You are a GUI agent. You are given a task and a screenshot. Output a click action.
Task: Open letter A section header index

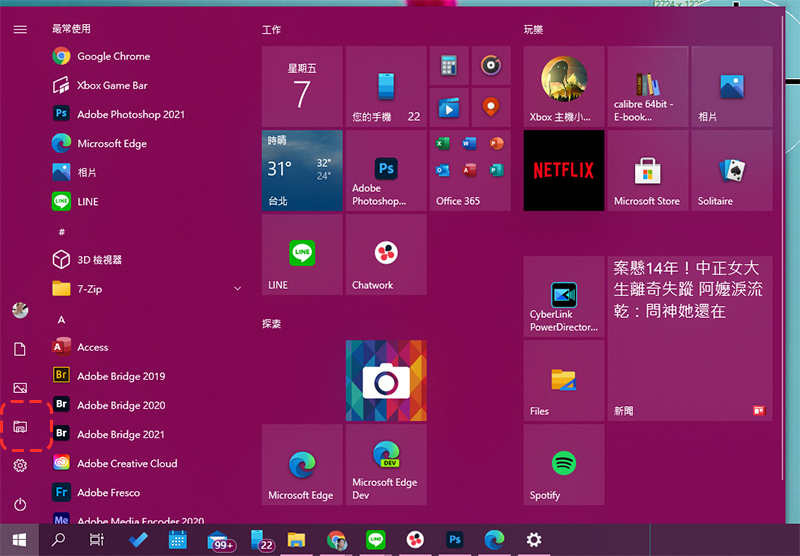[61, 320]
